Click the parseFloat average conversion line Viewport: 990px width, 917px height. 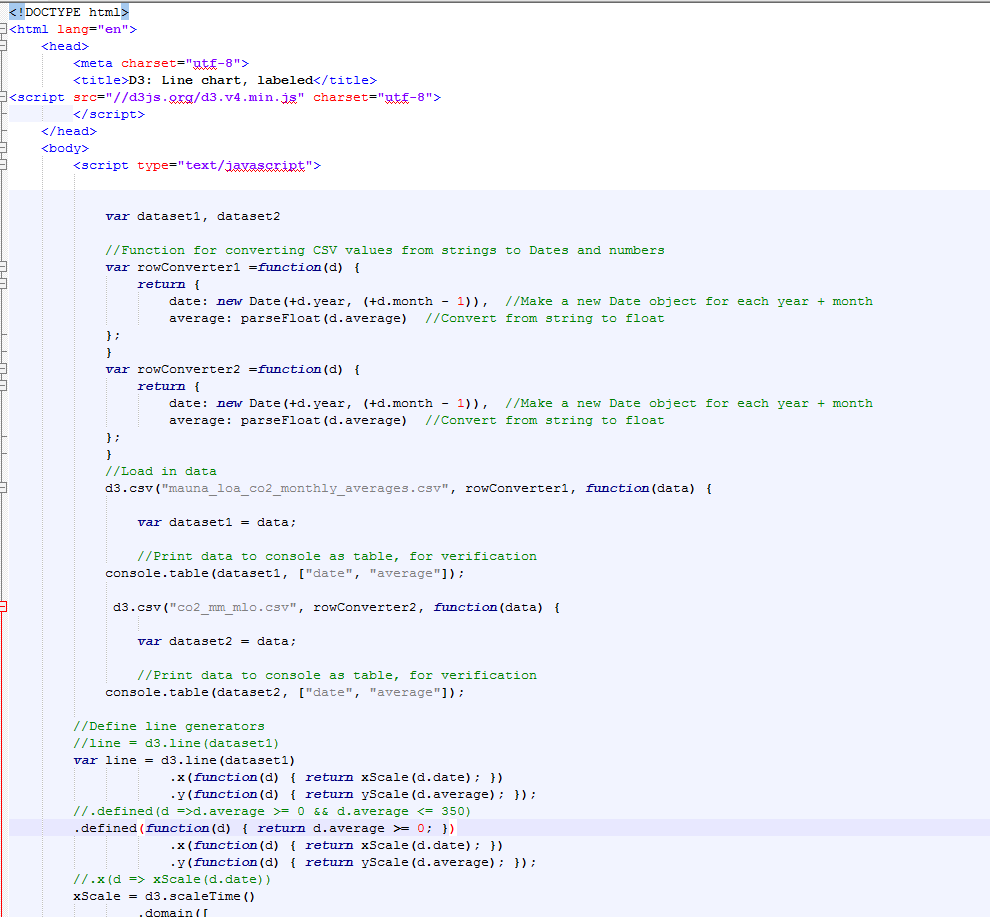coord(290,317)
